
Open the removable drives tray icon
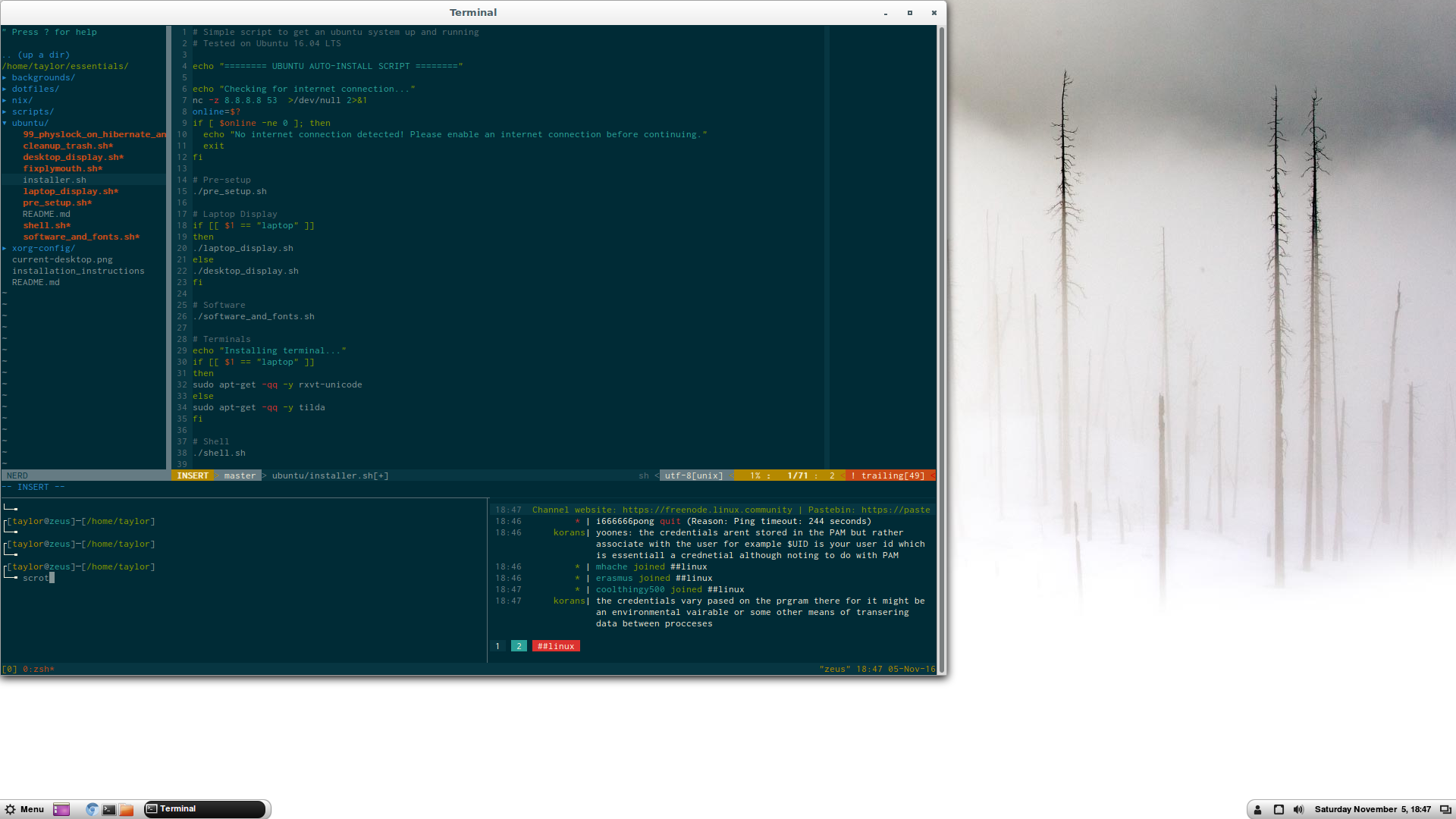[1279, 809]
